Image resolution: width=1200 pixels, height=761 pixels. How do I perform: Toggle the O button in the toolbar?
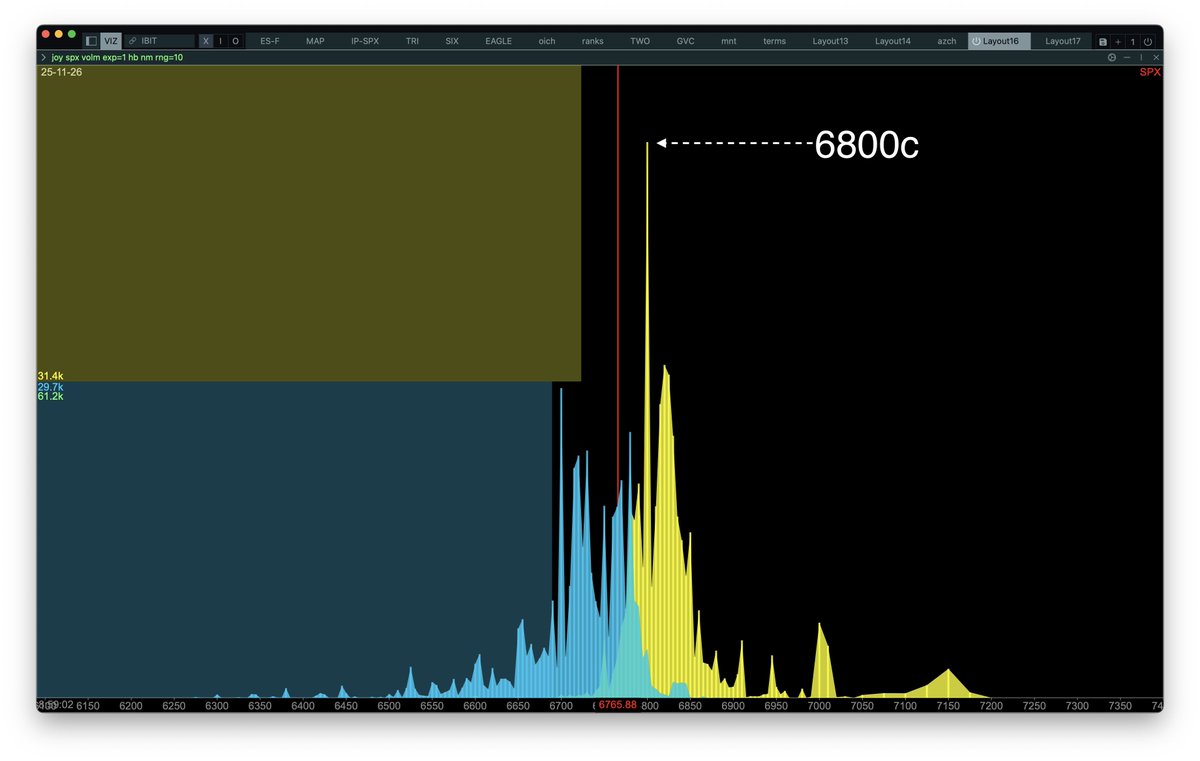click(235, 41)
